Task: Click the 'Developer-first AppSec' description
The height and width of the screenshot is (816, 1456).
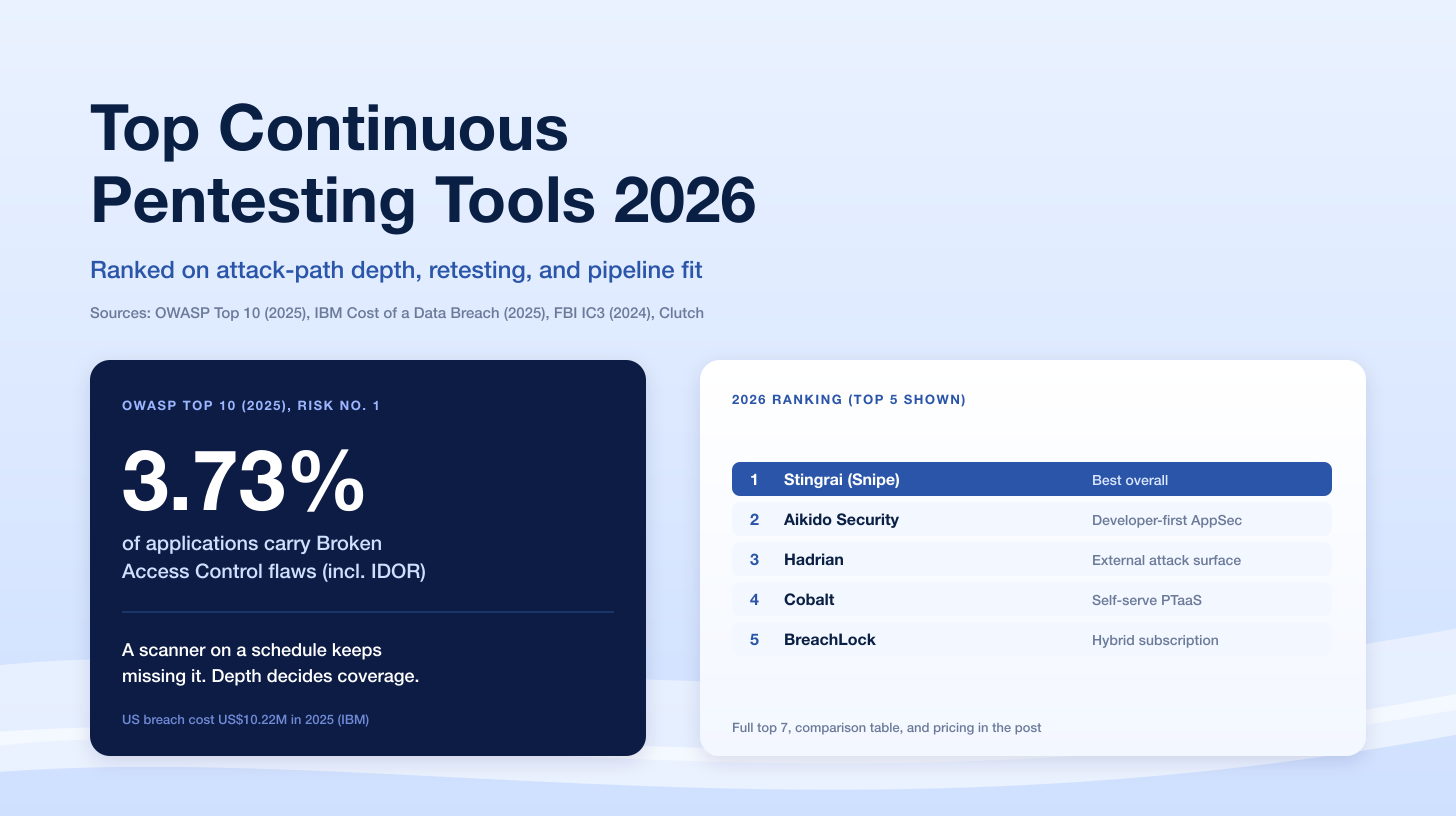Action: [1167, 520]
